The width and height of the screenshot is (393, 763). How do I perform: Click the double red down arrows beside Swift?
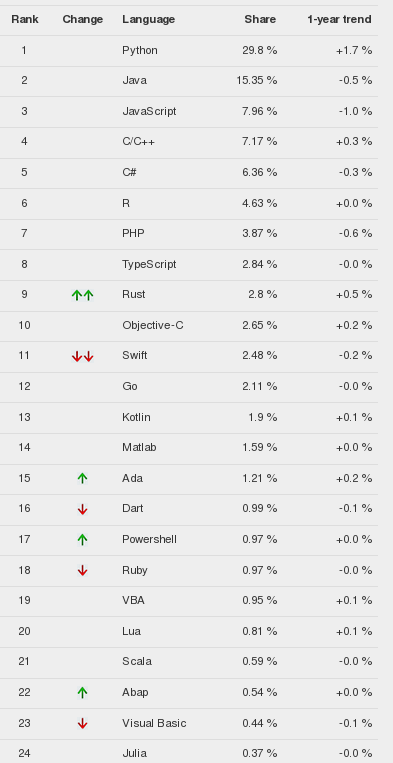click(82, 357)
